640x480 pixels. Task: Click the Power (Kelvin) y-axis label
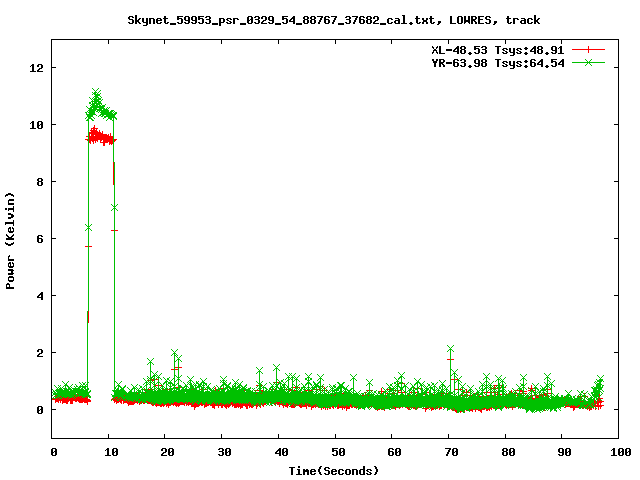click(10, 240)
